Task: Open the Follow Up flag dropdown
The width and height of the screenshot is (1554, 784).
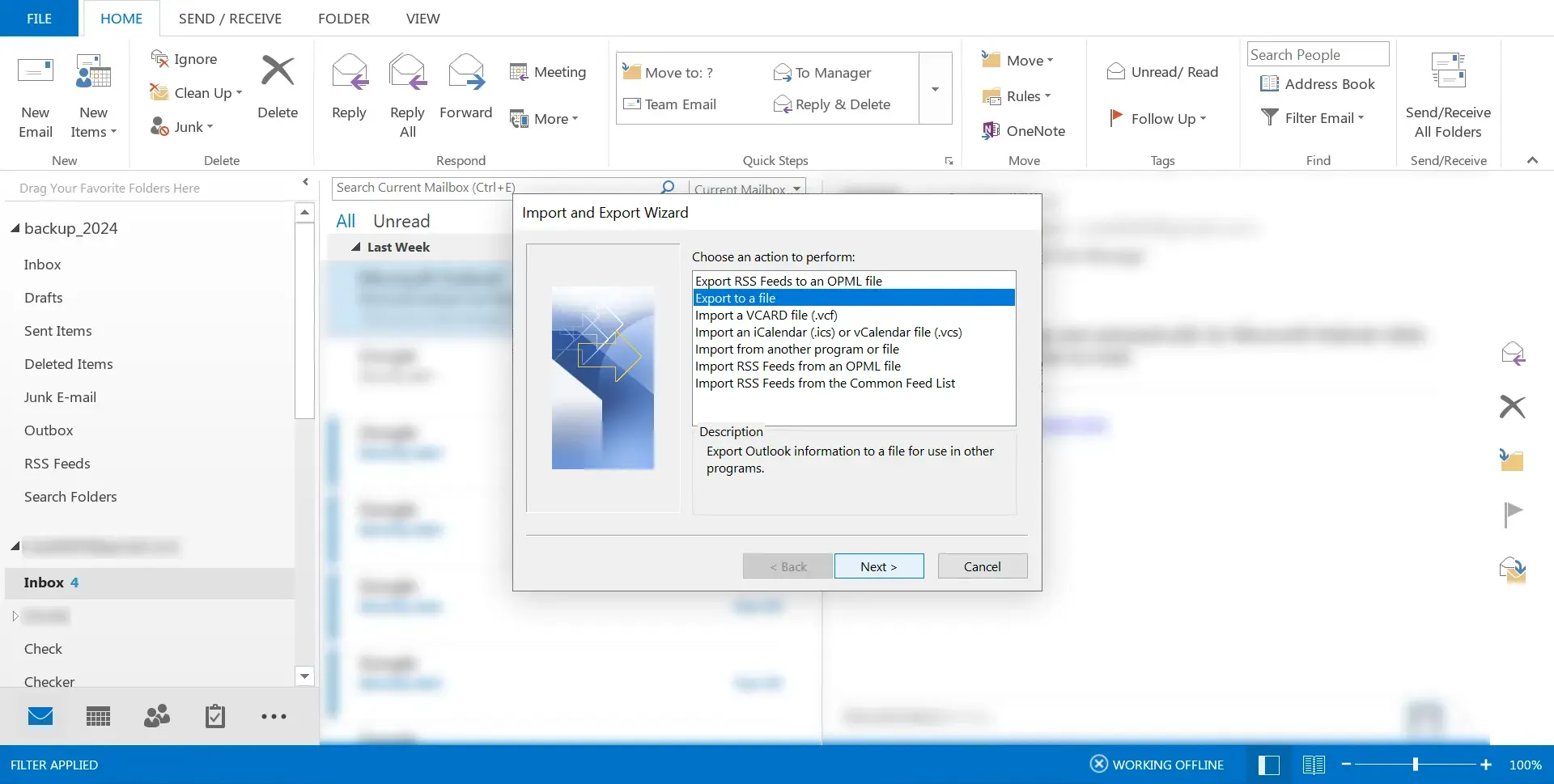Action: click(1157, 119)
